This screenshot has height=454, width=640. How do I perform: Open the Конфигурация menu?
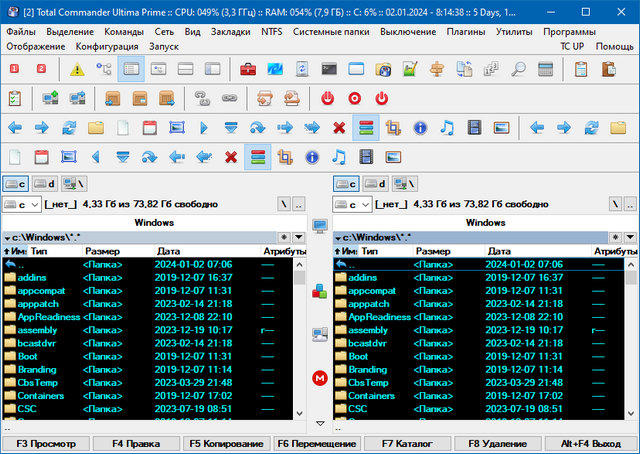(x=106, y=46)
